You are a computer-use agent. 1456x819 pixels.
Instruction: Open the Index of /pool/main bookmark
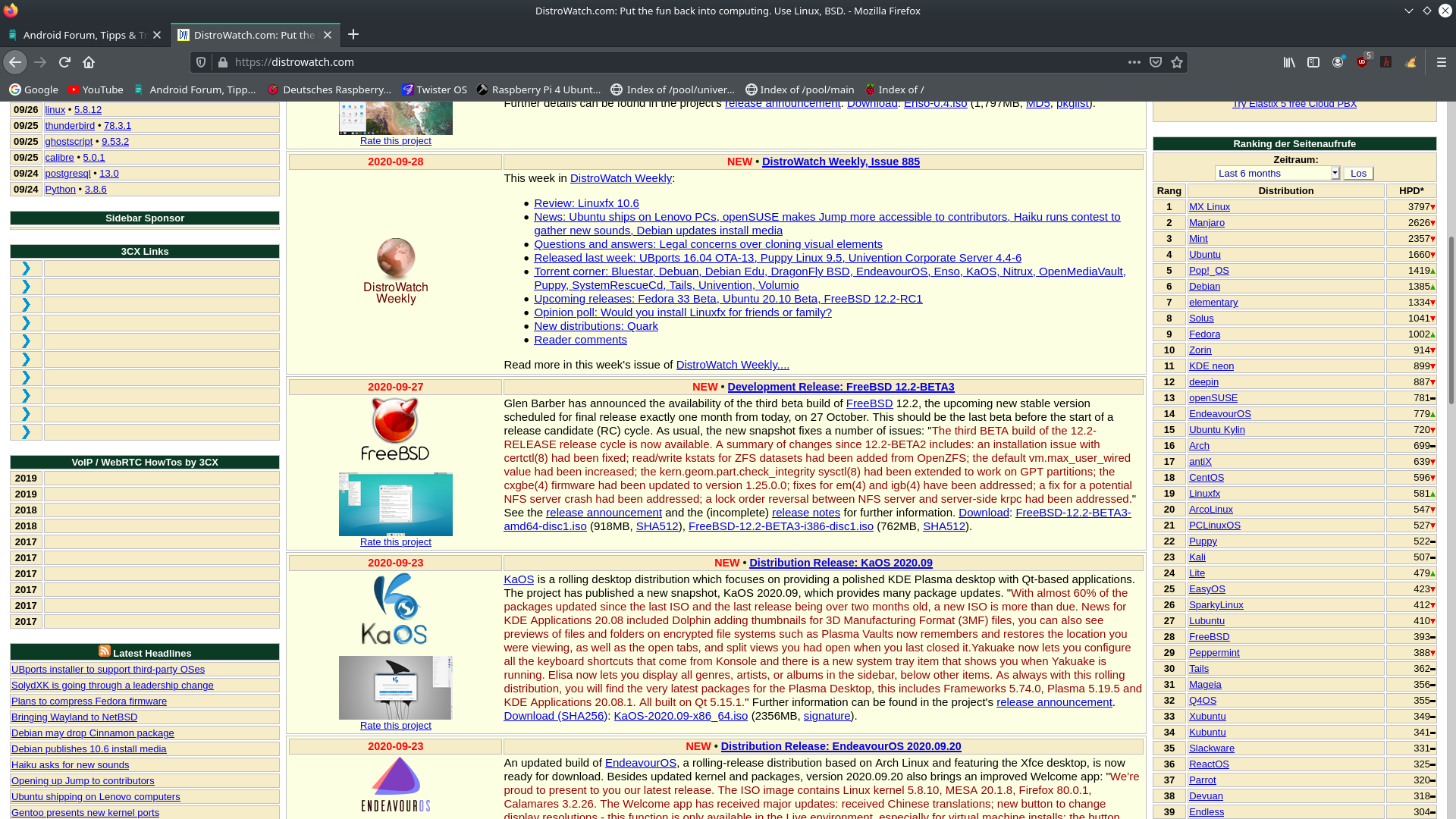(800, 89)
